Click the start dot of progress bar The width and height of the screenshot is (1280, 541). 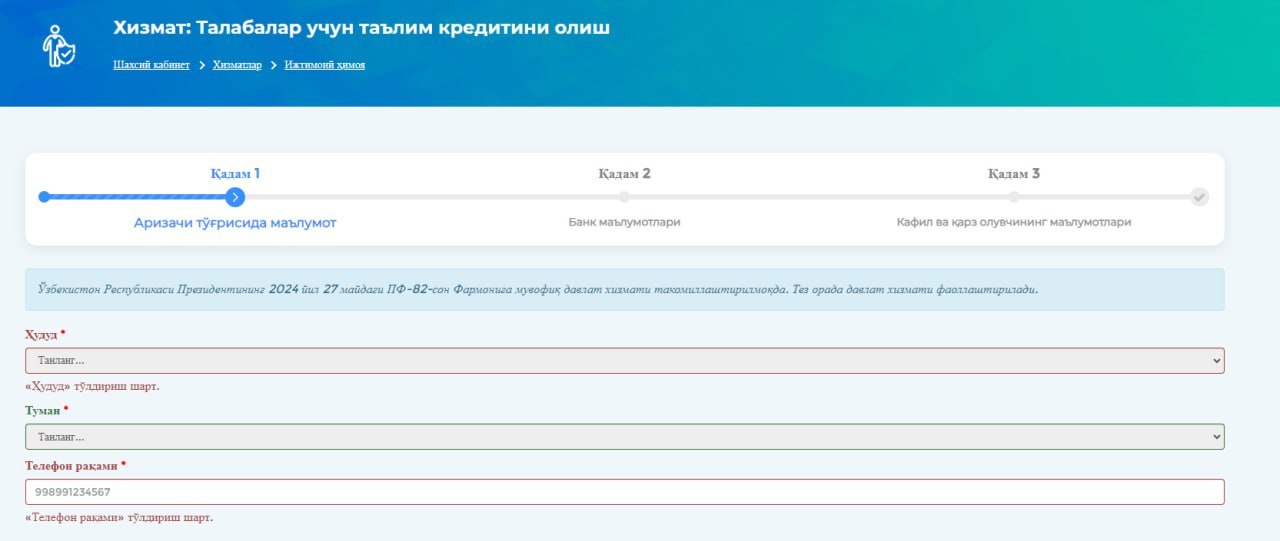(44, 197)
